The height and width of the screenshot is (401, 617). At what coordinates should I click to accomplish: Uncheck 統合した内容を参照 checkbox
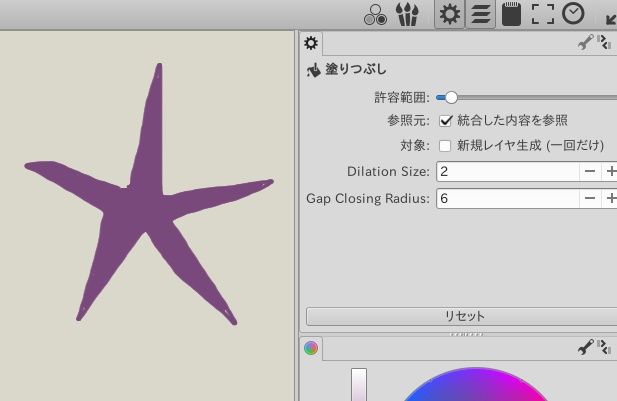pyautogui.click(x=445, y=120)
